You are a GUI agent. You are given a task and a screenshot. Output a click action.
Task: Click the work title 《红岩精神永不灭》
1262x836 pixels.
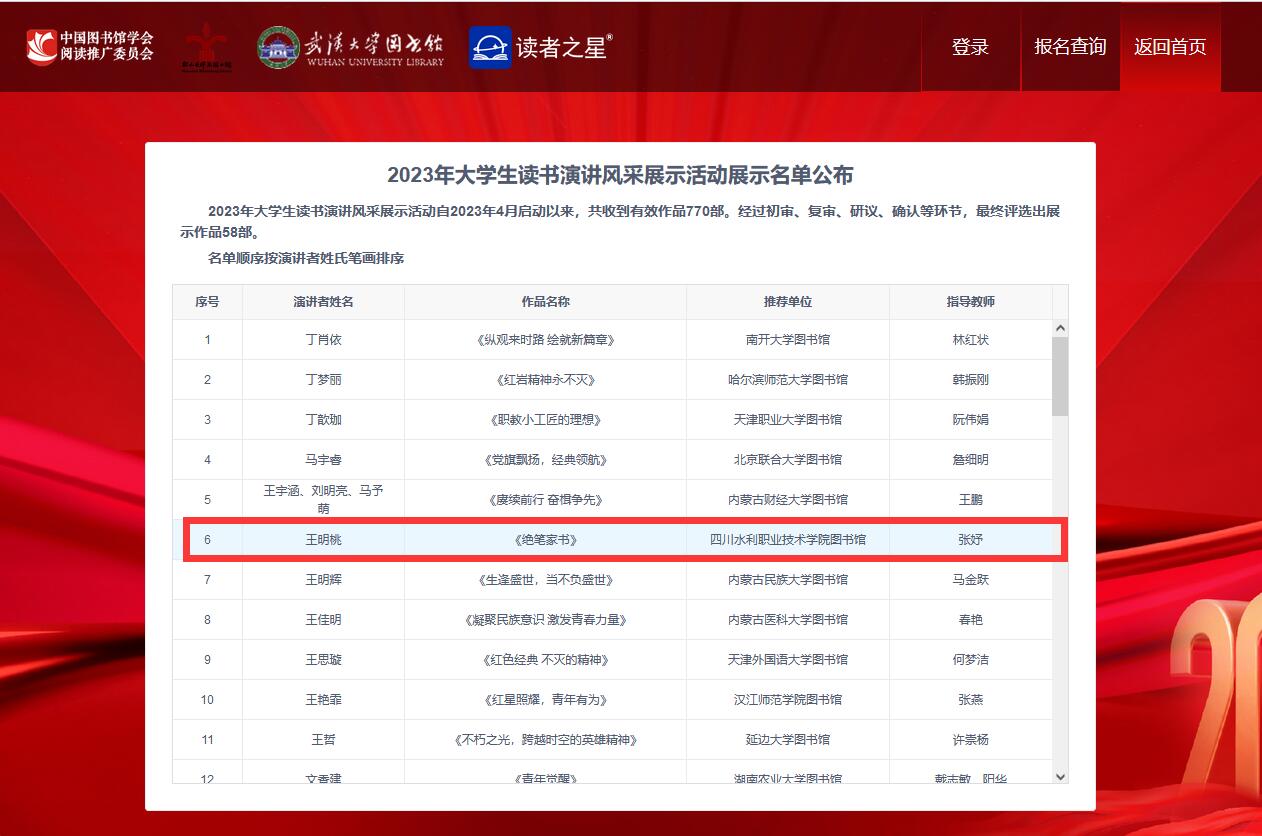tap(545, 380)
